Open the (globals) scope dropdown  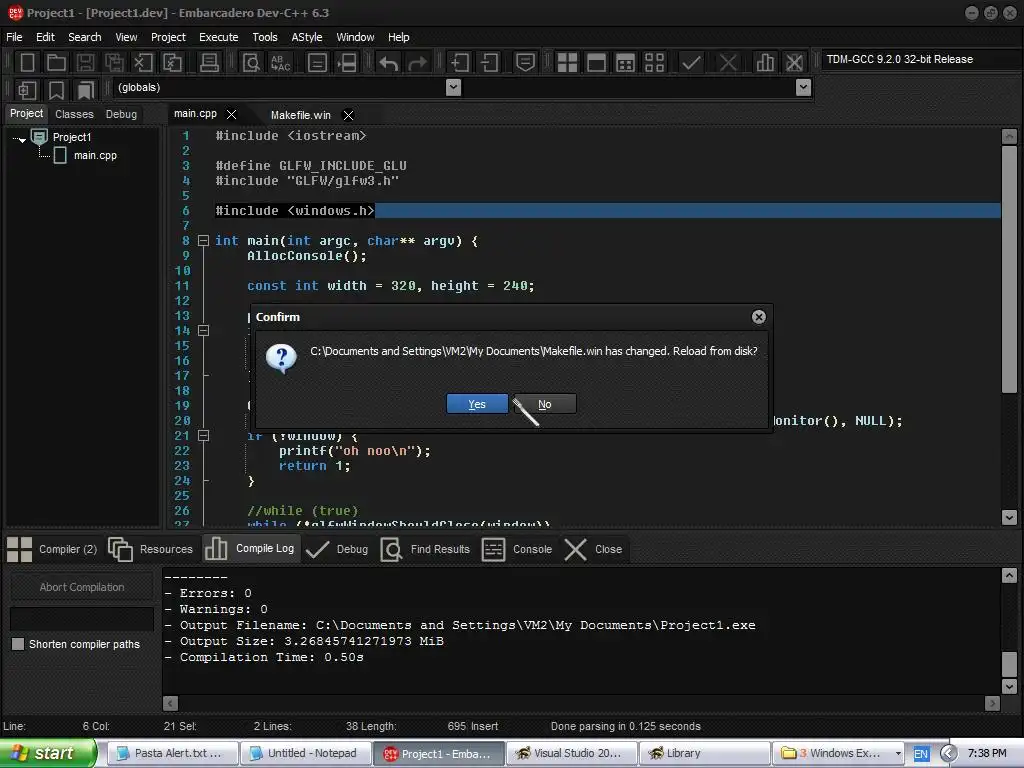point(453,88)
